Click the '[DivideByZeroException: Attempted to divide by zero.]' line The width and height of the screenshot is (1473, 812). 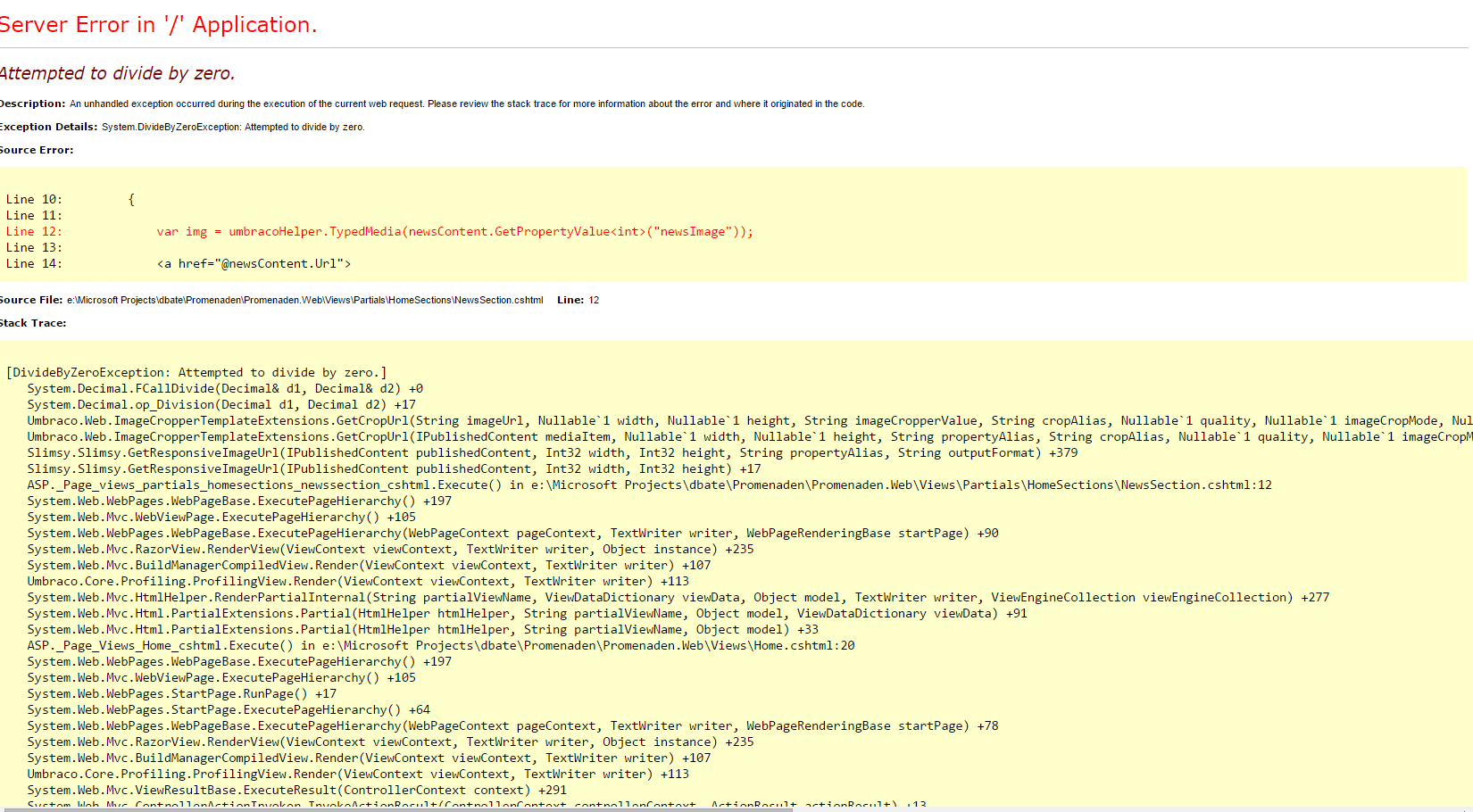pos(196,373)
